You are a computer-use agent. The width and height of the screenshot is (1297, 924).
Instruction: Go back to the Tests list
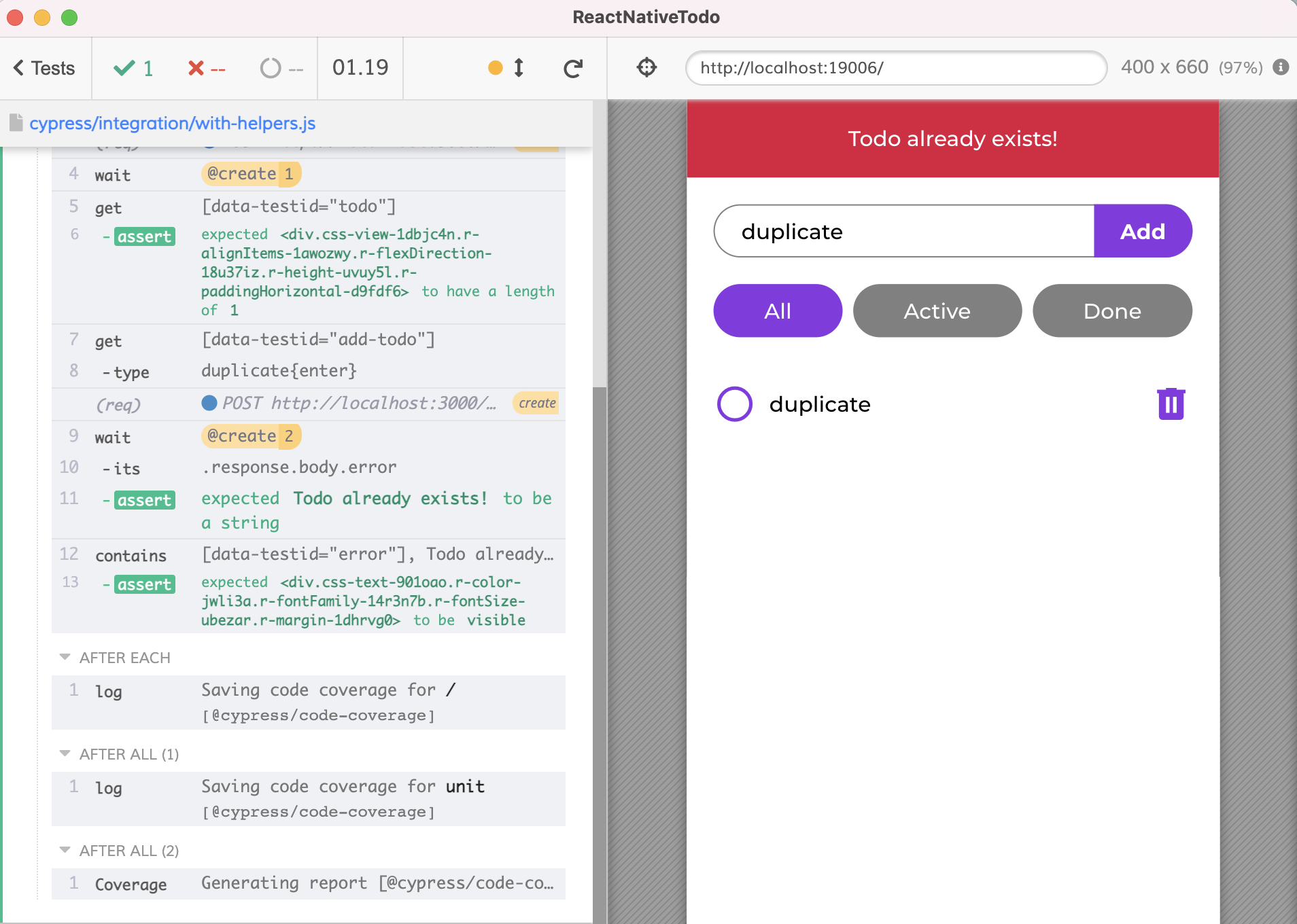pos(44,68)
